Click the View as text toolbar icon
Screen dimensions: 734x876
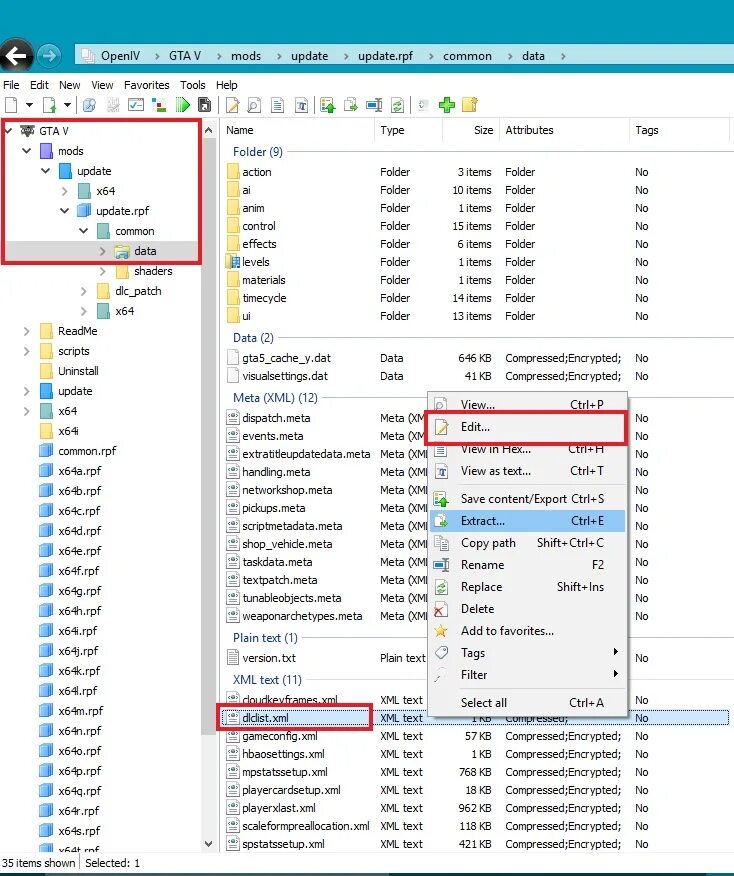tap(302, 105)
